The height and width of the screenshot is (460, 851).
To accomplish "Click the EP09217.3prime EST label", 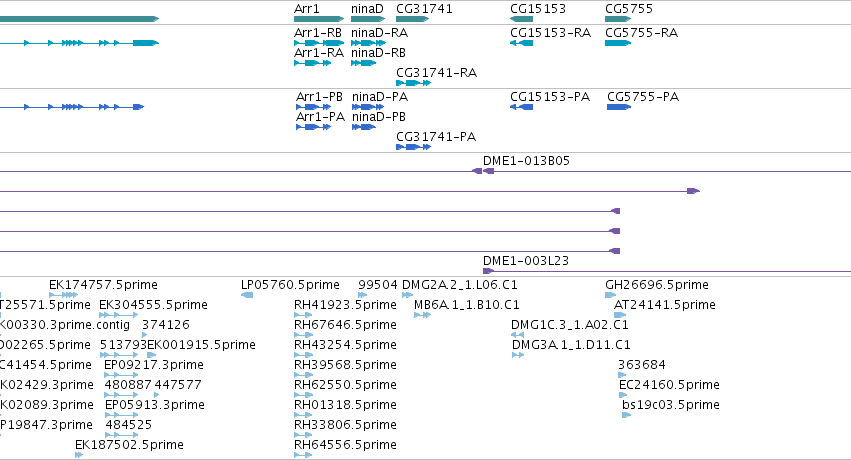I will point(154,365).
